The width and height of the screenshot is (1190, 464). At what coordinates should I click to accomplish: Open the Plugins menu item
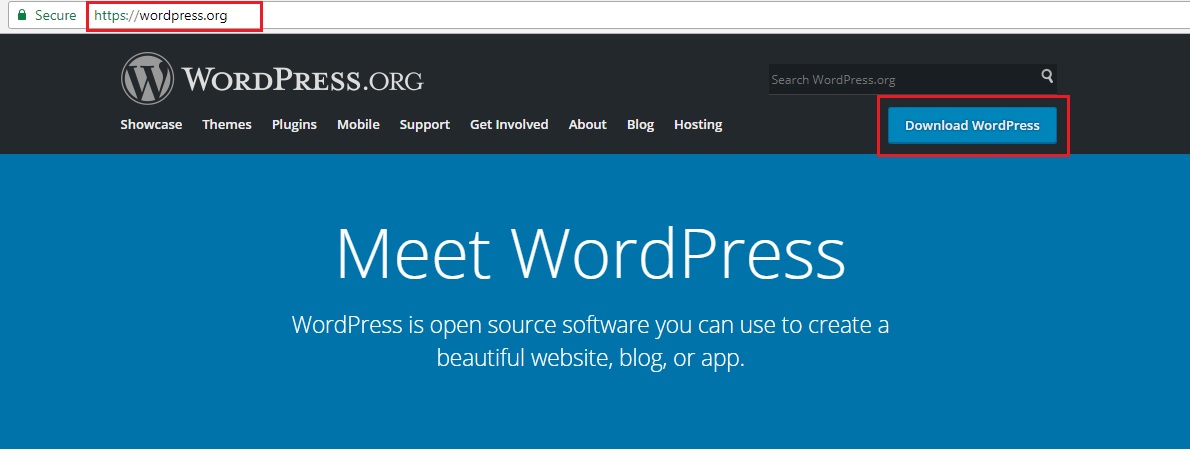click(294, 125)
